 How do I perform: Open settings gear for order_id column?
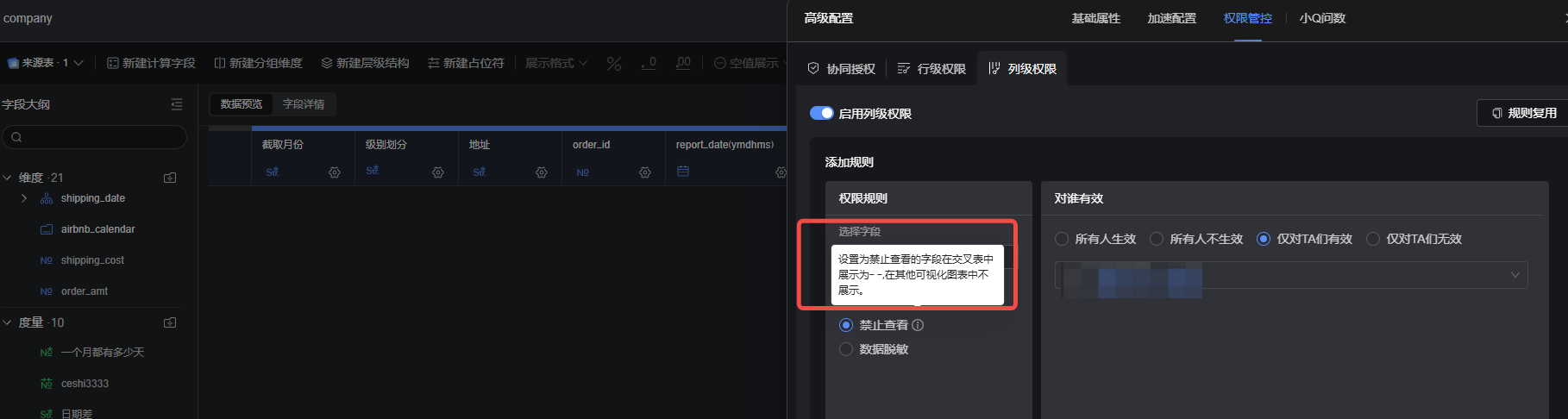[645, 172]
